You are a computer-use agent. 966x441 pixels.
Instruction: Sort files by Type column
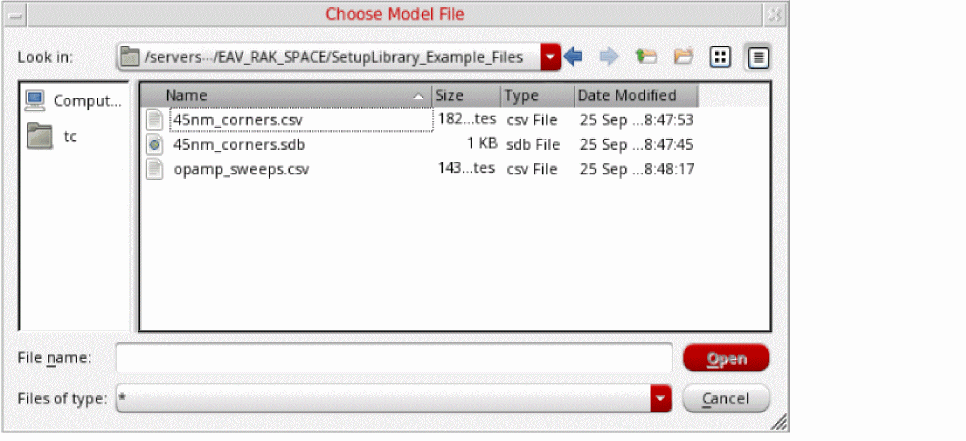pyautogui.click(x=538, y=95)
